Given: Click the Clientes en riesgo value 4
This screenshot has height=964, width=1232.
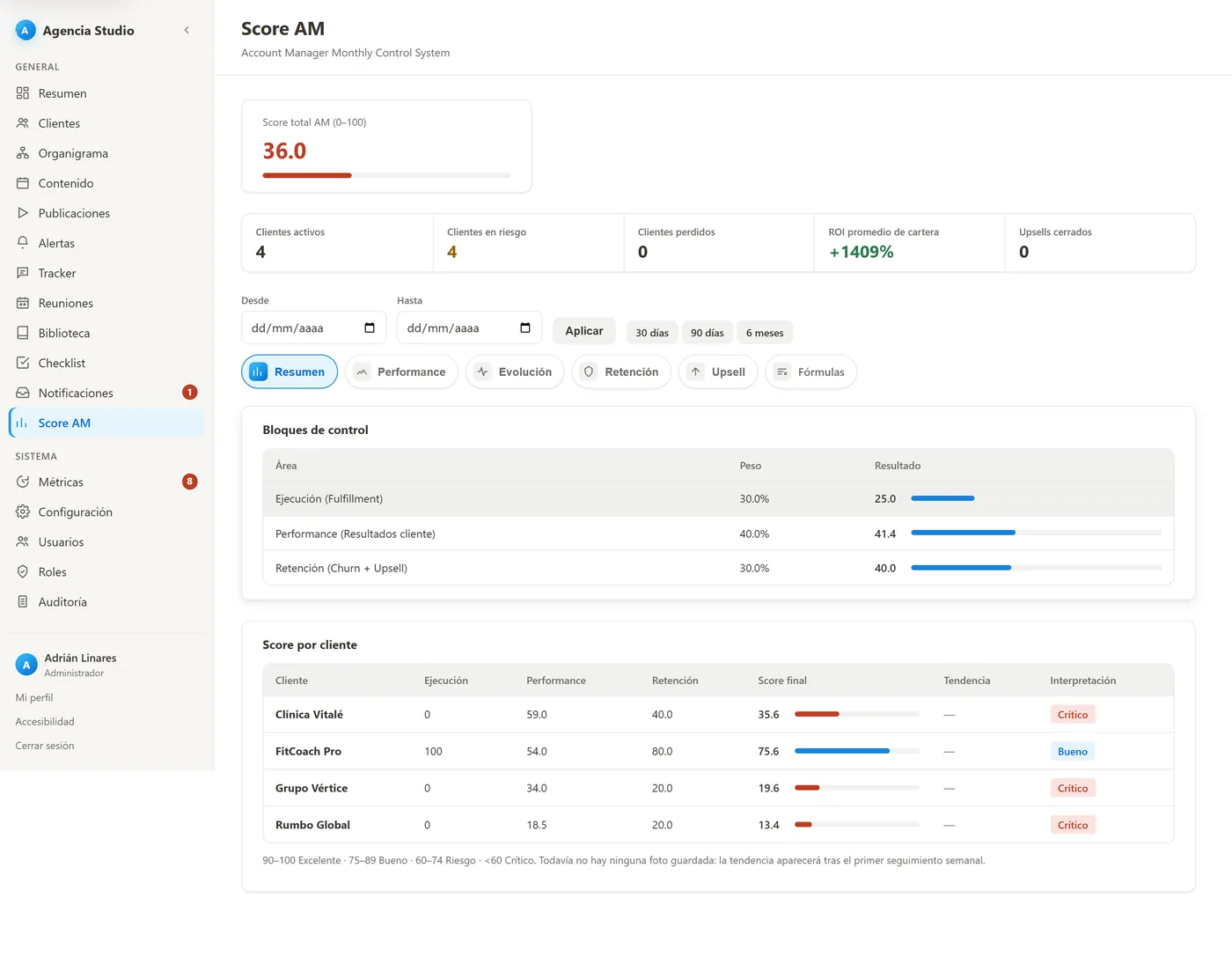Looking at the screenshot, I should [x=452, y=252].
